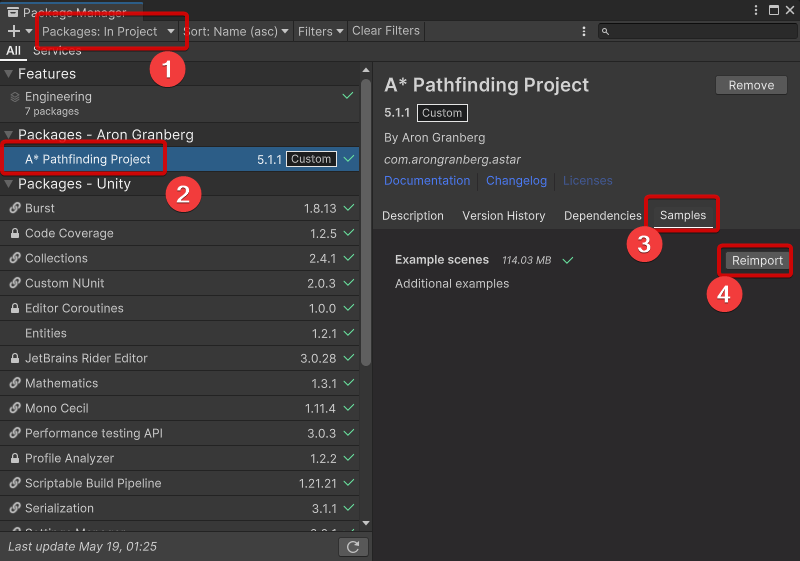Image resolution: width=800 pixels, height=561 pixels.
Task: Open the Licenses link
Action: click(588, 181)
